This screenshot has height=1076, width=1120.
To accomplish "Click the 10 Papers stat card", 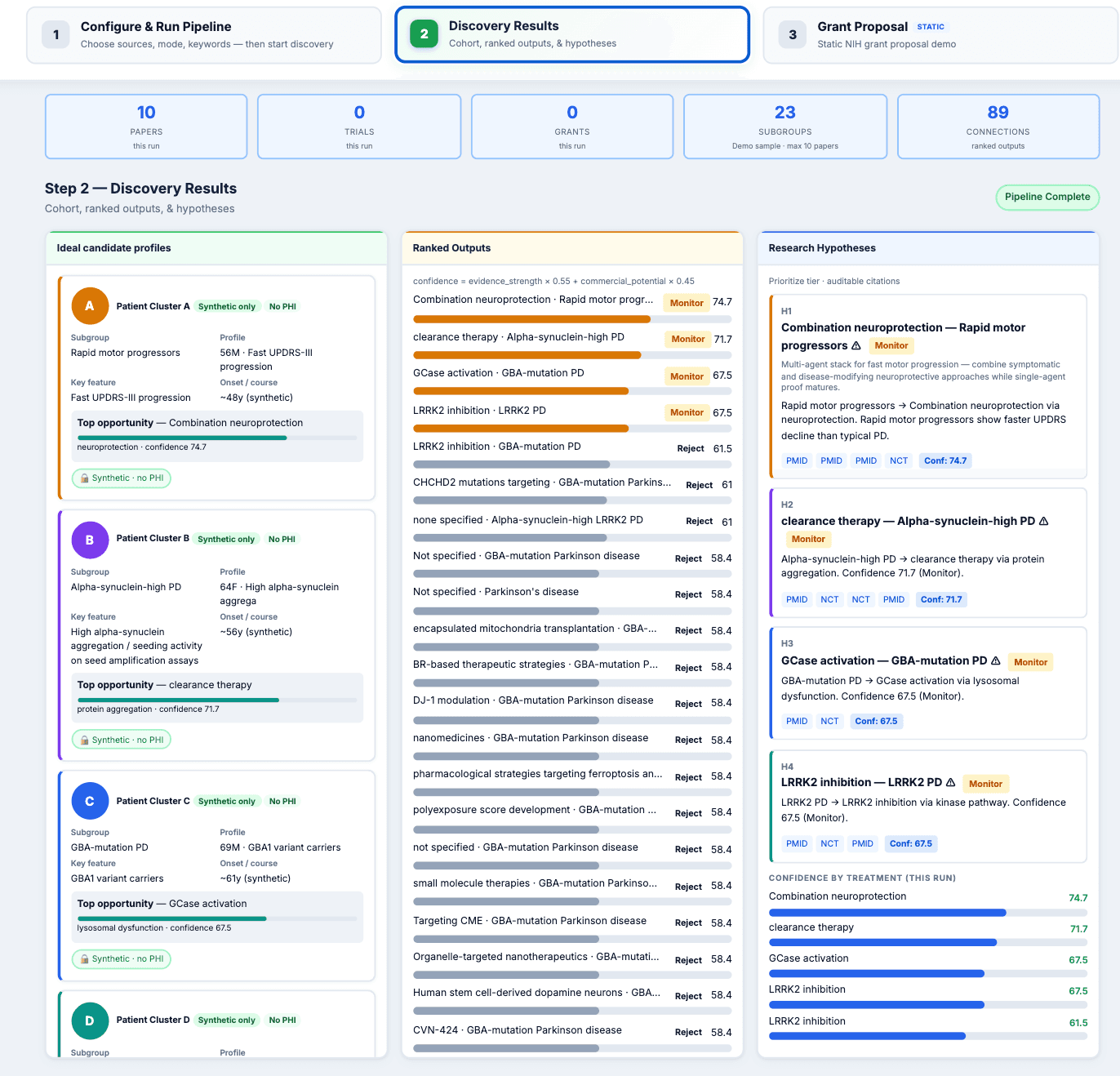I will pos(146,127).
